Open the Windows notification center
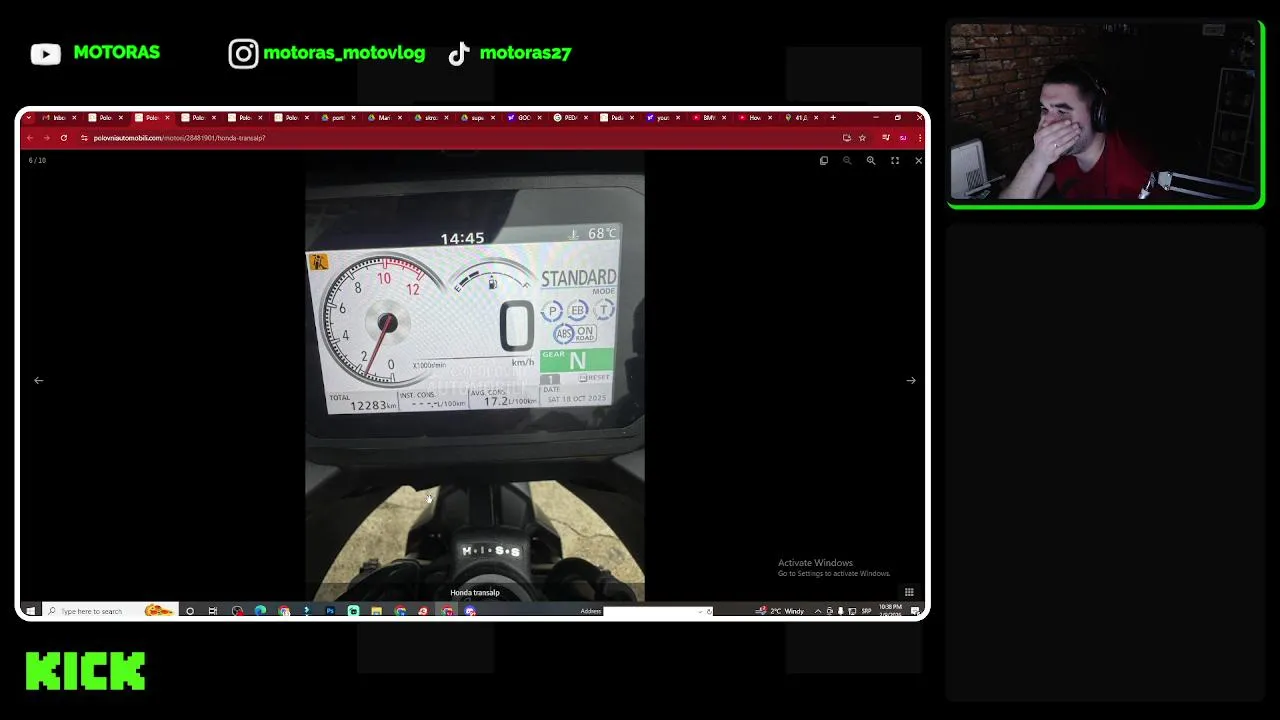This screenshot has height=720, width=1280. (915, 611)
